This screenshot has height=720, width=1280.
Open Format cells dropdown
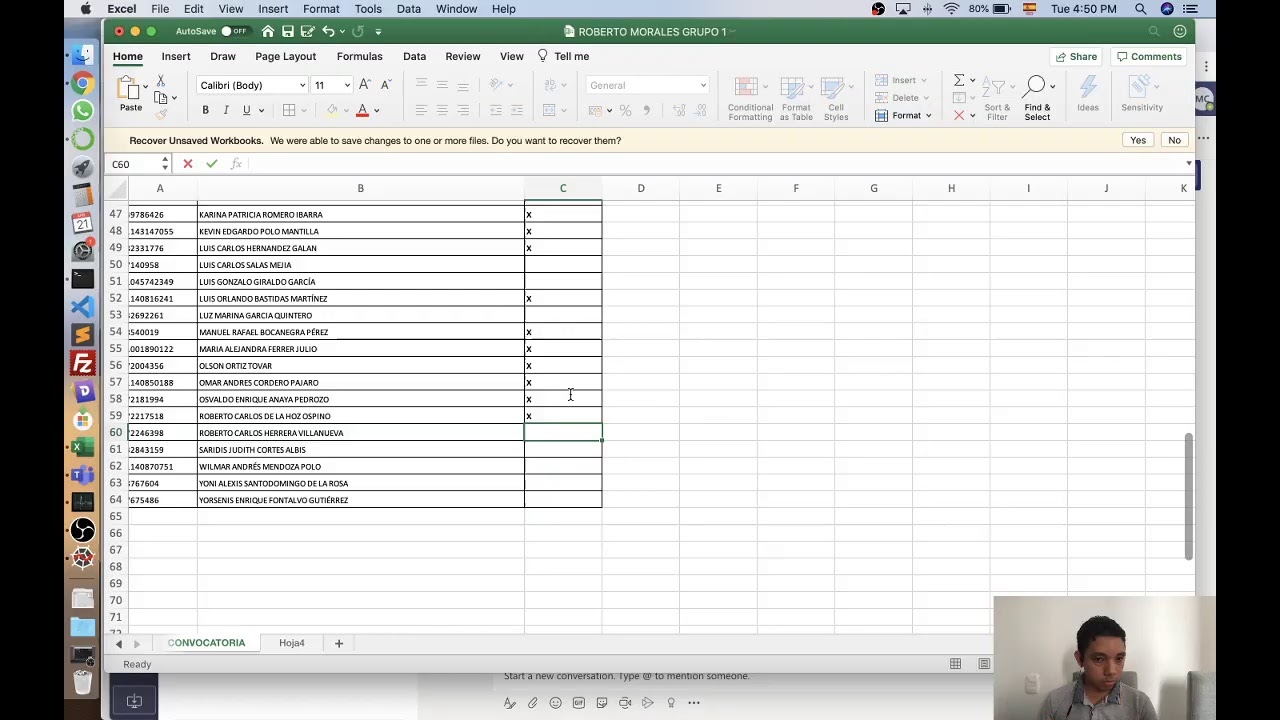pyautogui.click(x=903, y=116)
